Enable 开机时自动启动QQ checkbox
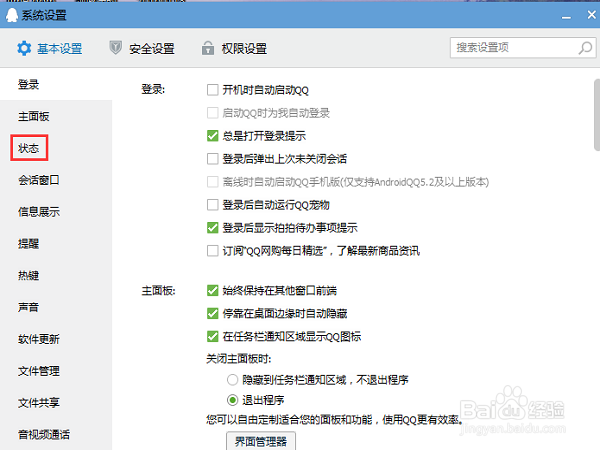The image size is (600, 450). [212, 90]
